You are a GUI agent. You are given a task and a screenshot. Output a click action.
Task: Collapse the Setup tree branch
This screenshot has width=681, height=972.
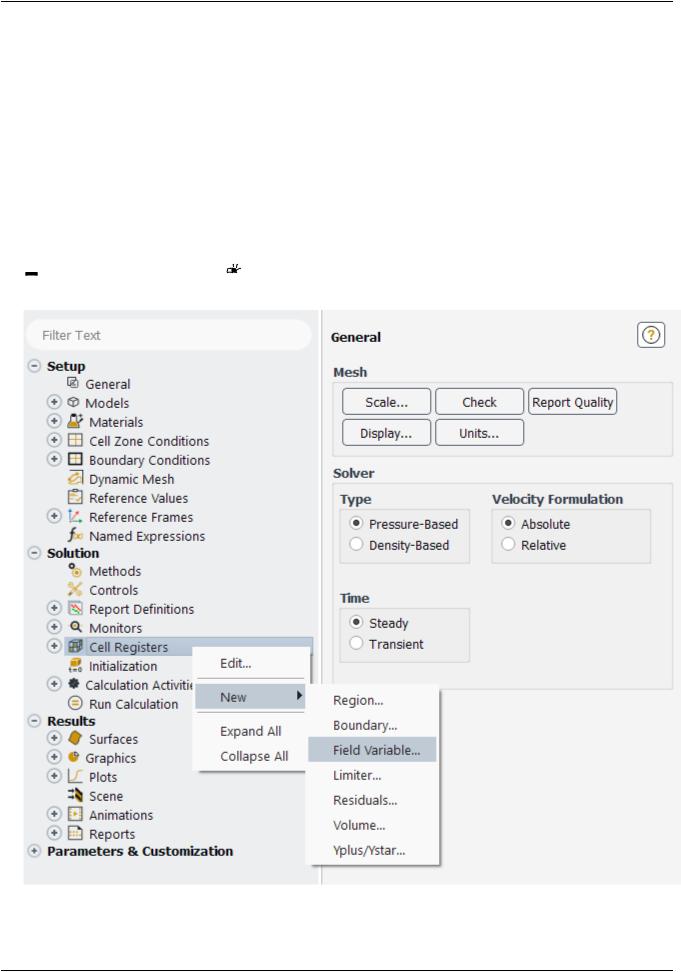(x=35, y=366)
